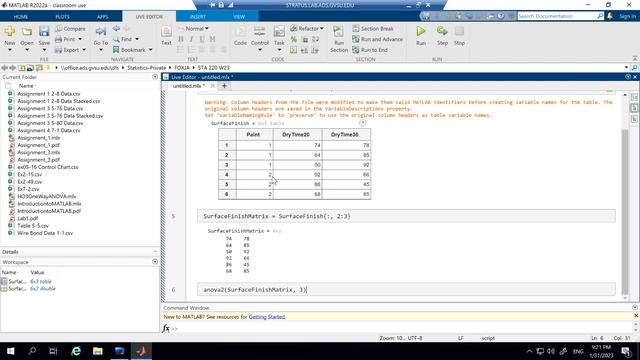Expand the Workspace panel actions menu
This screenshot has height=360, width=640.
click(155, 262)
